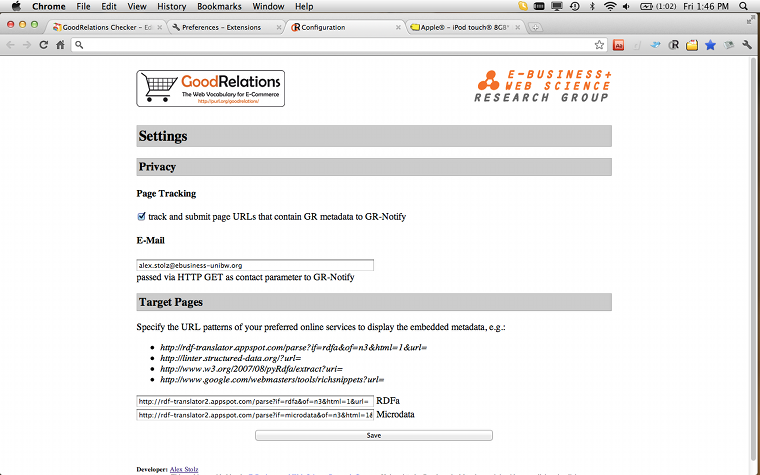Image resolution: width=760 pixels, height=475 pixels.
Task: Open the memory monitor menu bar icon
Action: pyautogui.click(x=539, y=6)
